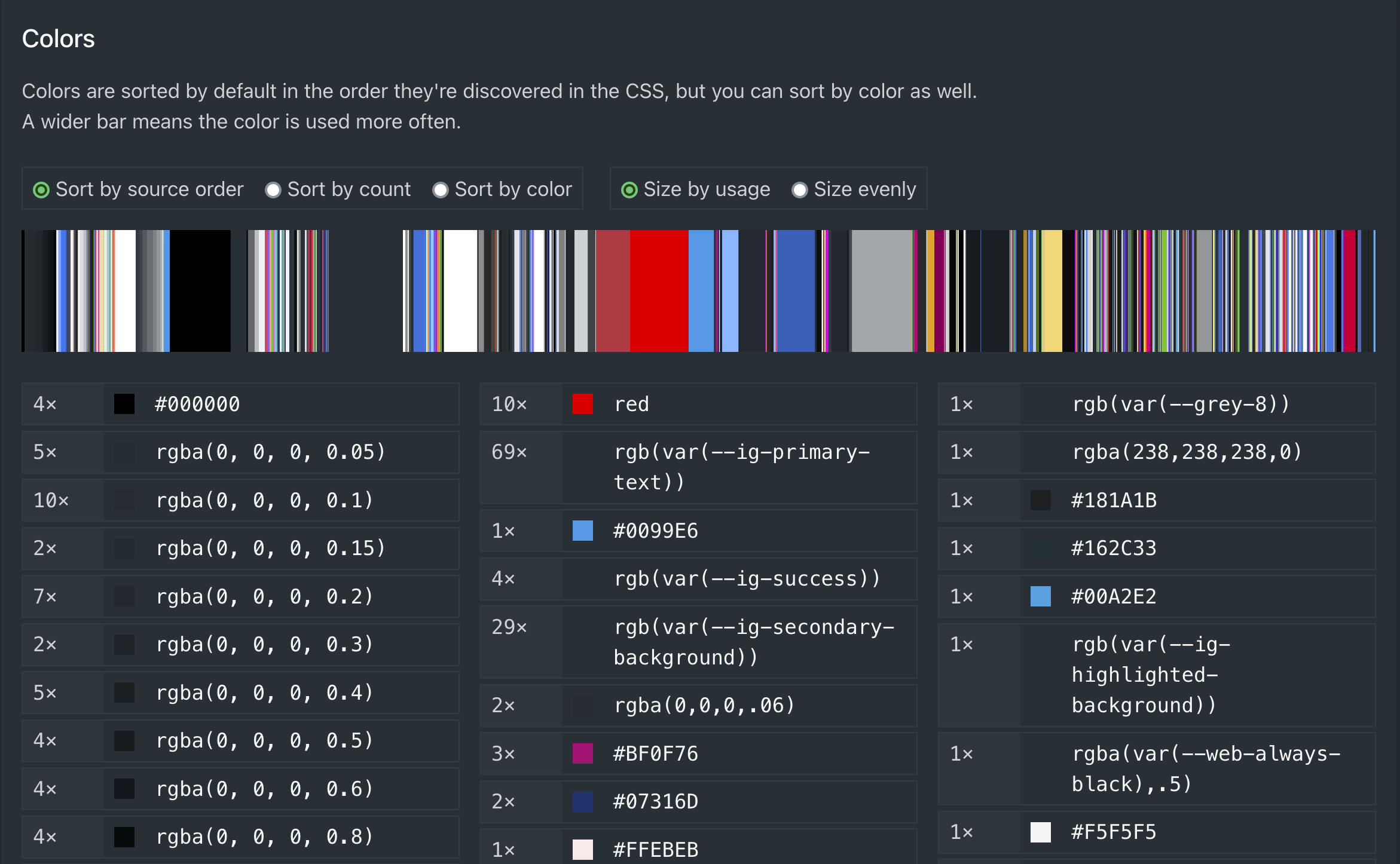Click the red color swatch
This screenshot has height=864, width=1400.
pos(582,404)
